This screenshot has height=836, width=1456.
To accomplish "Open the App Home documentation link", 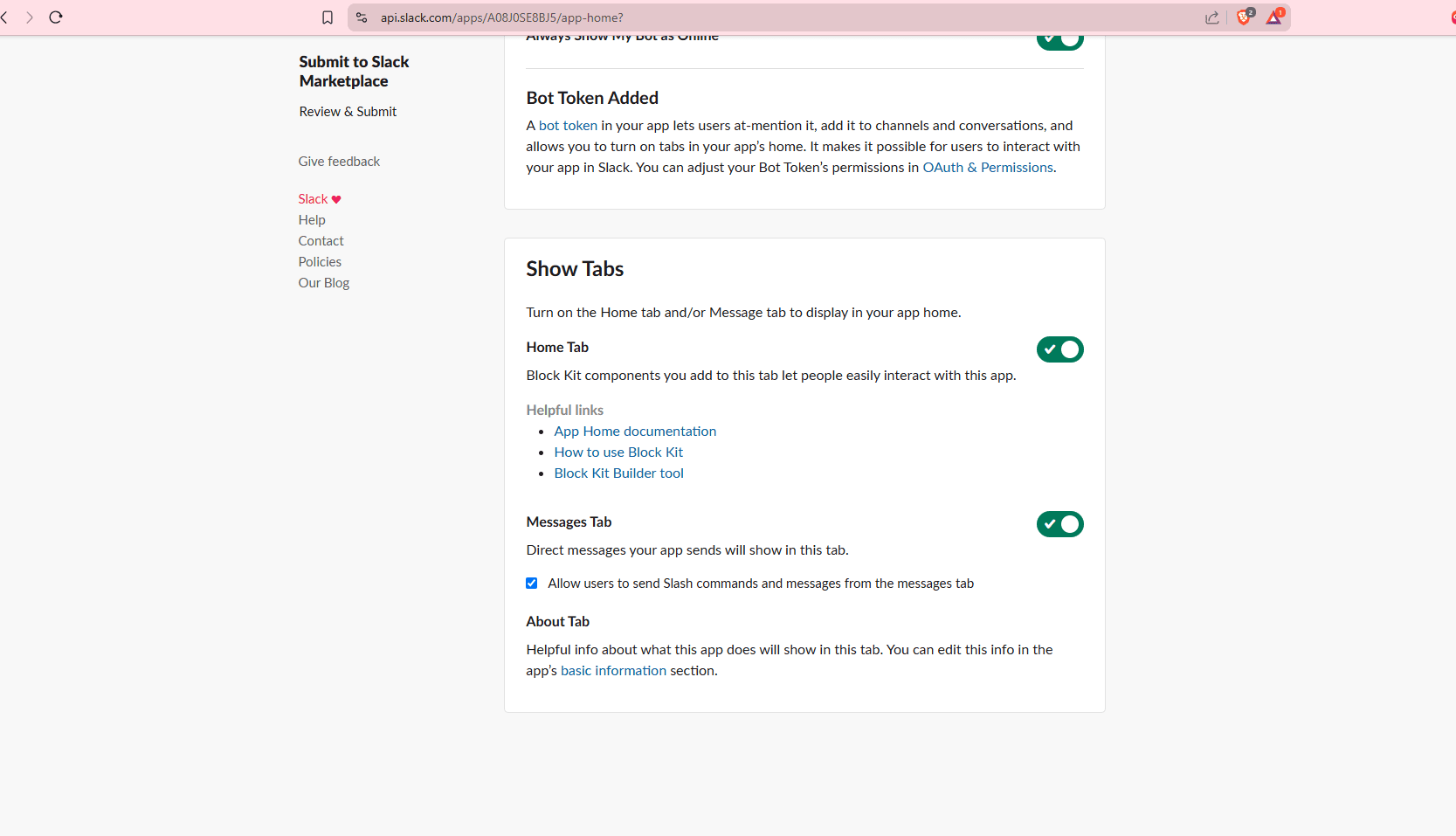I will pyautogui.click(x=635, y=432).
